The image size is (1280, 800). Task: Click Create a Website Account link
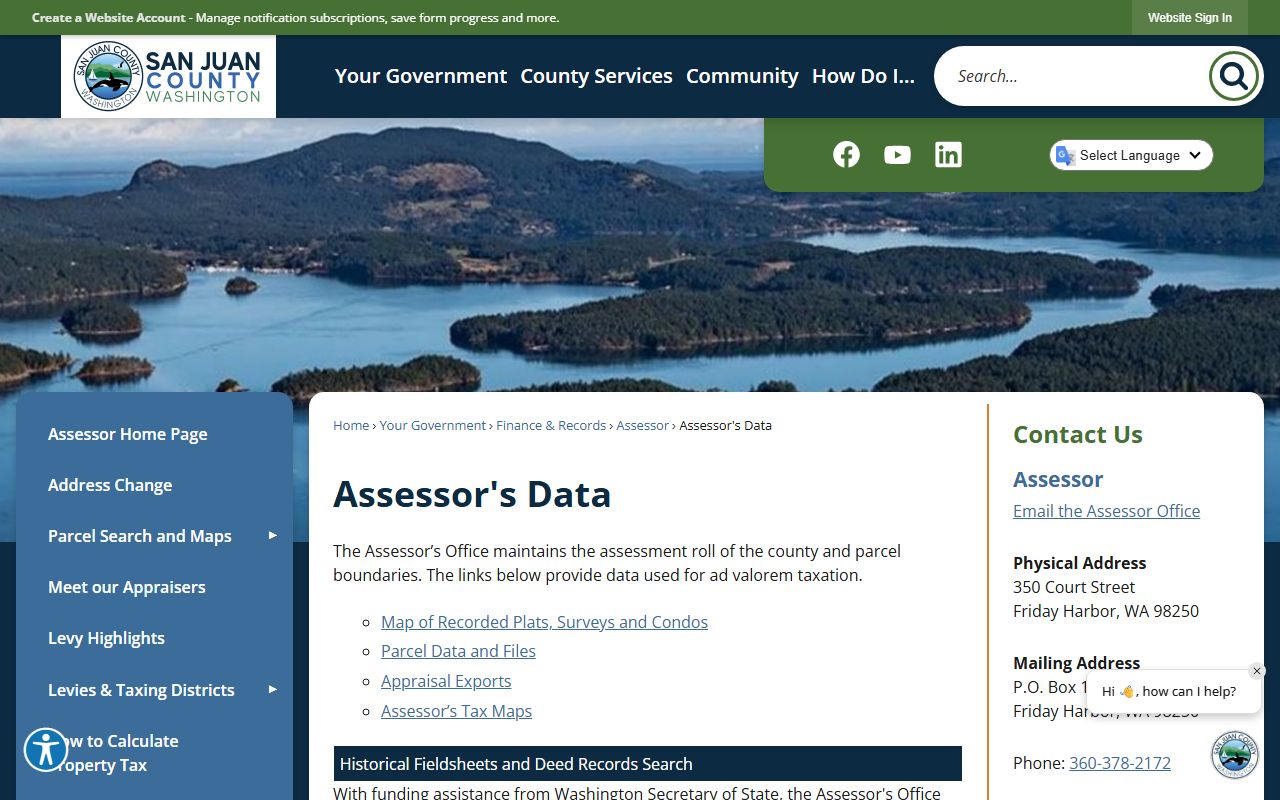[109, 18]
